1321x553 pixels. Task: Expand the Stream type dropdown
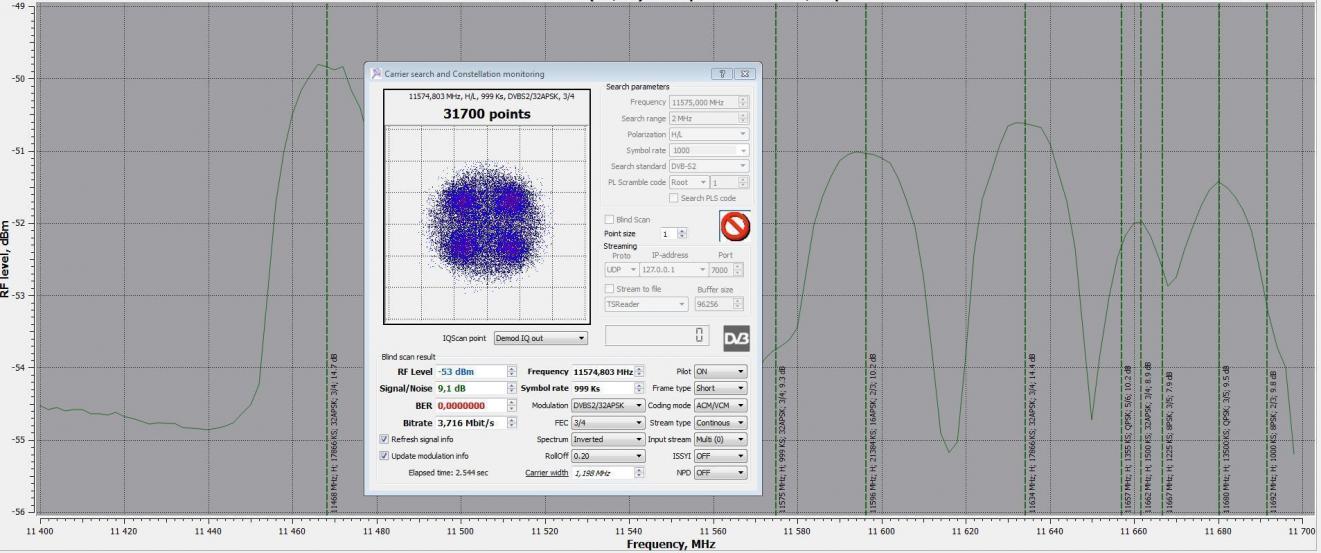pyautogui.click(x=722, y=422)
